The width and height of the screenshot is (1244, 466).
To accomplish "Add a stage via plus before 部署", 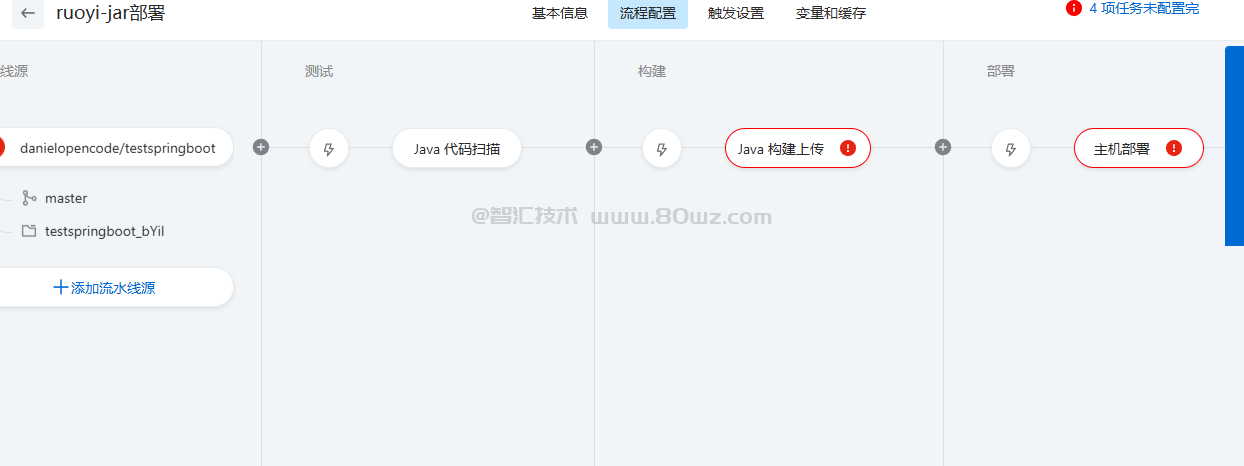I will tap(942, 147).
